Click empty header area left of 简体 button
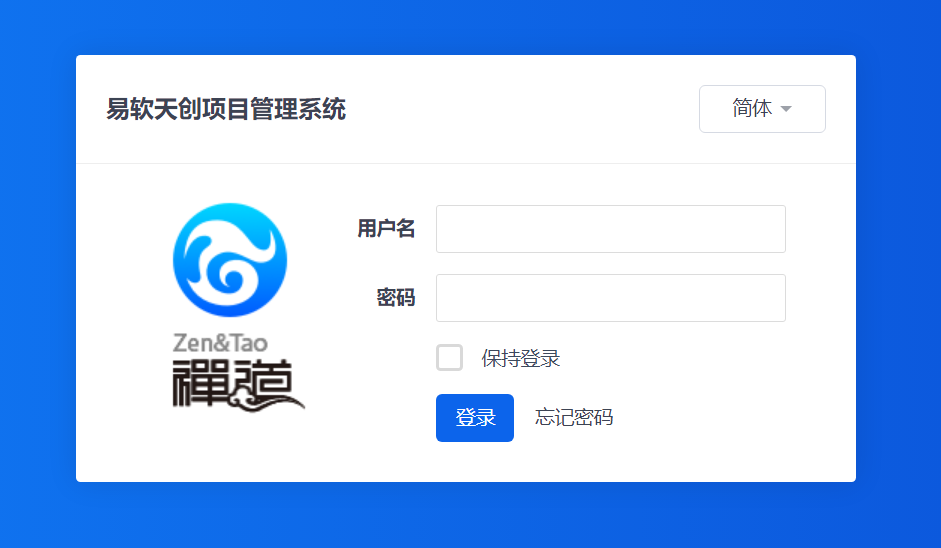 pos(522,109)
